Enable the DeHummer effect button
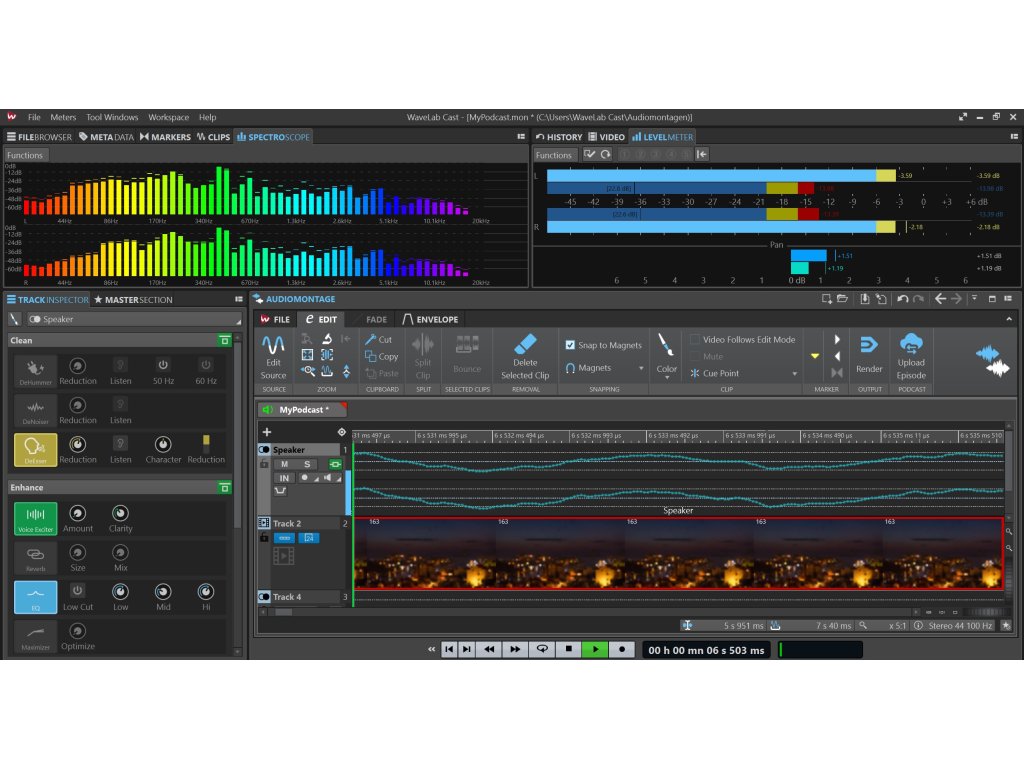 tap(35, 371)
